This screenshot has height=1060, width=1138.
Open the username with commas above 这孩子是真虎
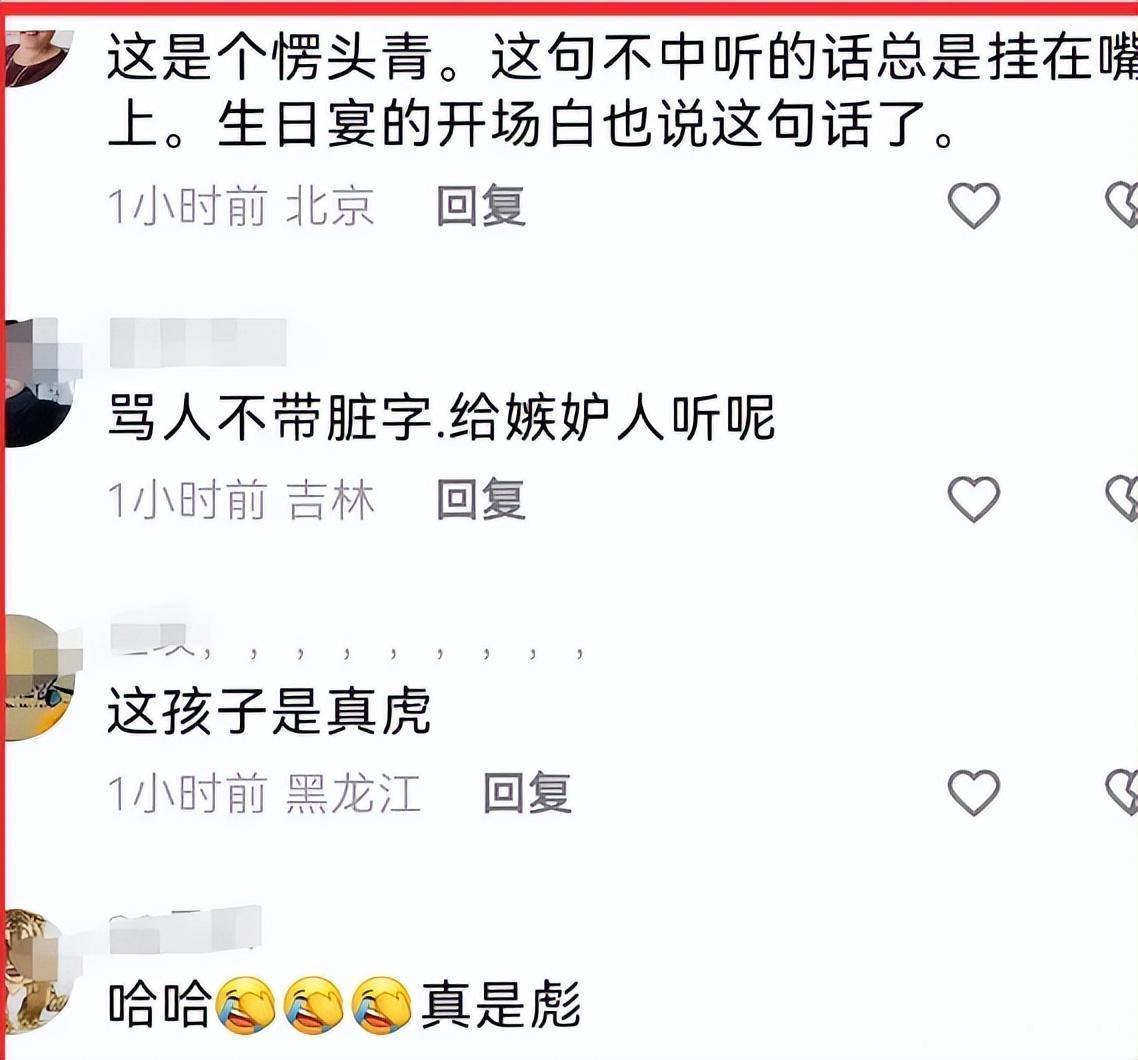point(347,641)
